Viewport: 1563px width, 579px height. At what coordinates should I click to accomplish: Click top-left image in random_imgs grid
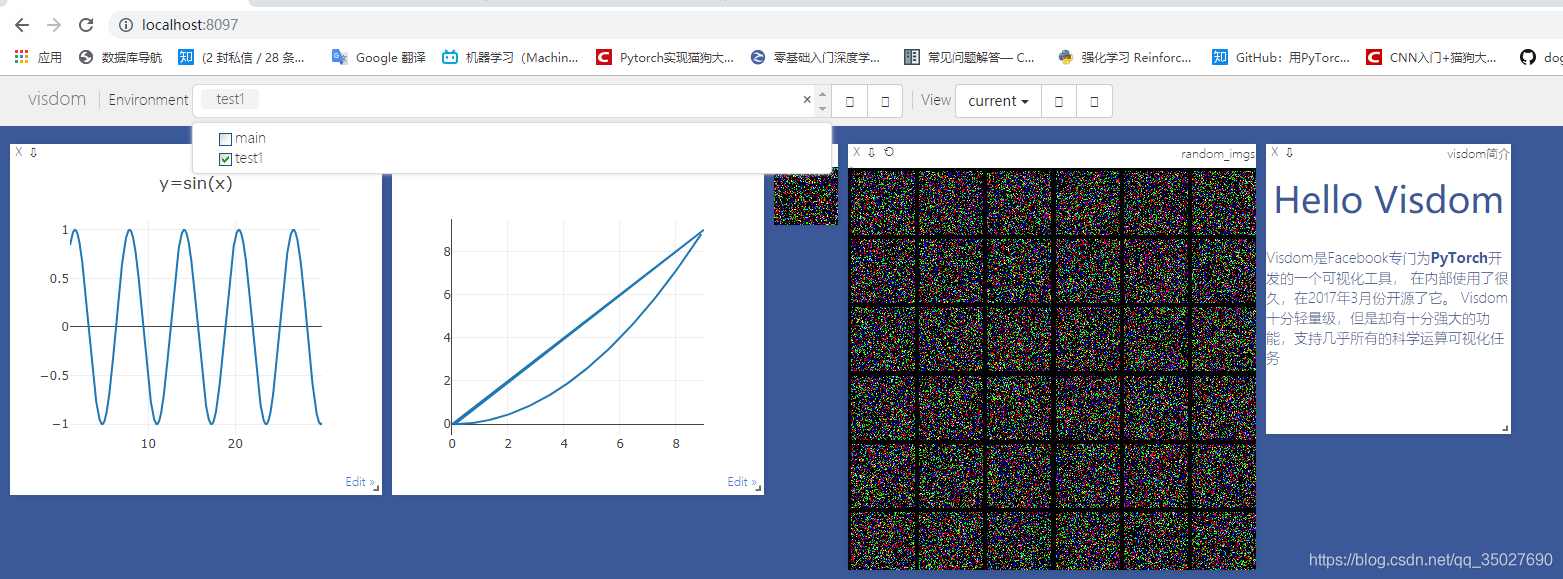(x=882, y=202)
